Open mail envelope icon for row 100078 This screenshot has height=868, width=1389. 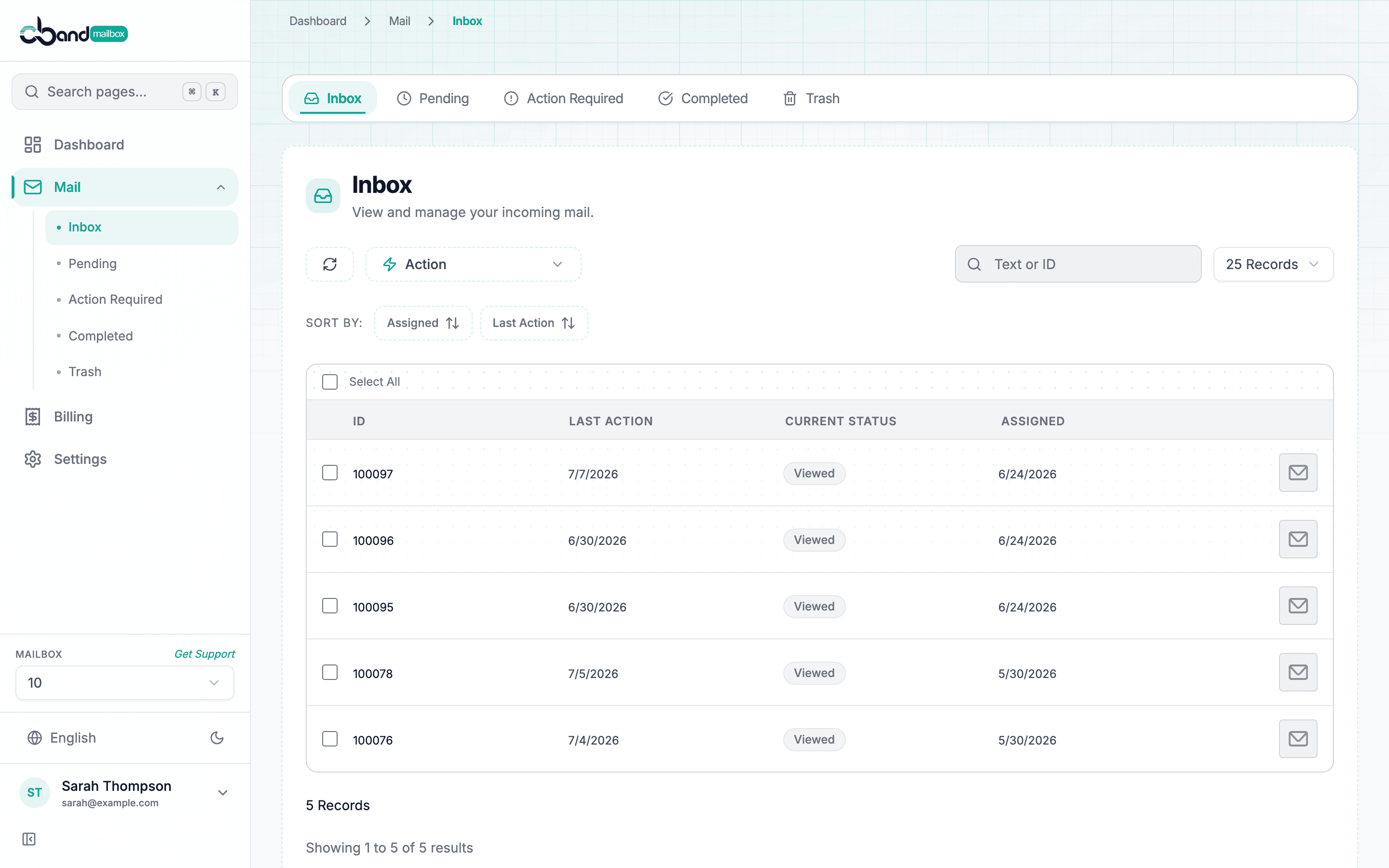1298,672
